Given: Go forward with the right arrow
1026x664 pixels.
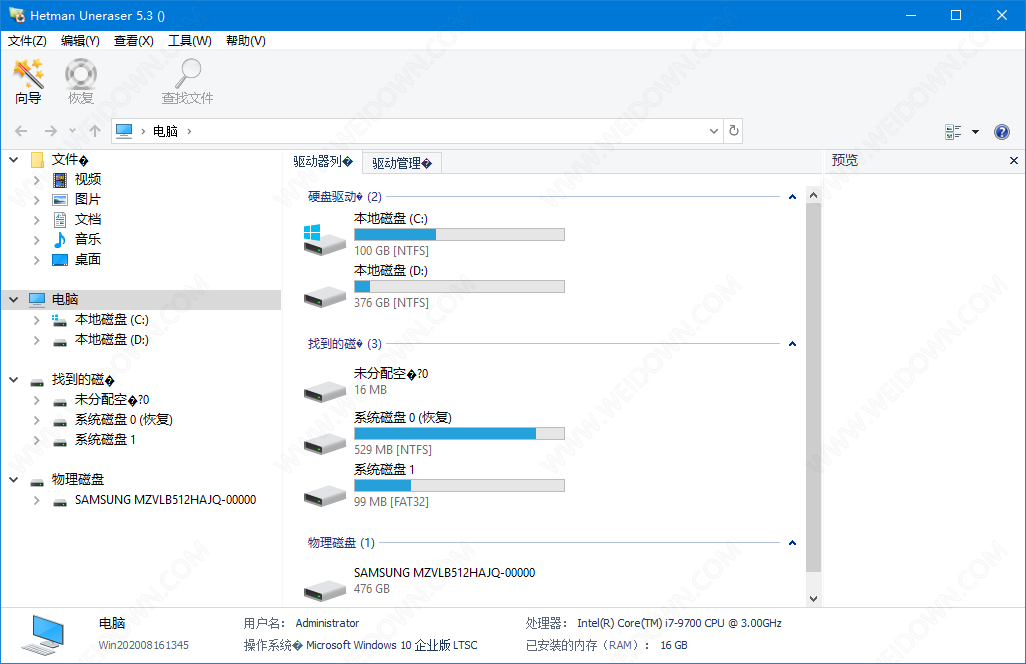Looking at the screenshot, I should 50,131.
